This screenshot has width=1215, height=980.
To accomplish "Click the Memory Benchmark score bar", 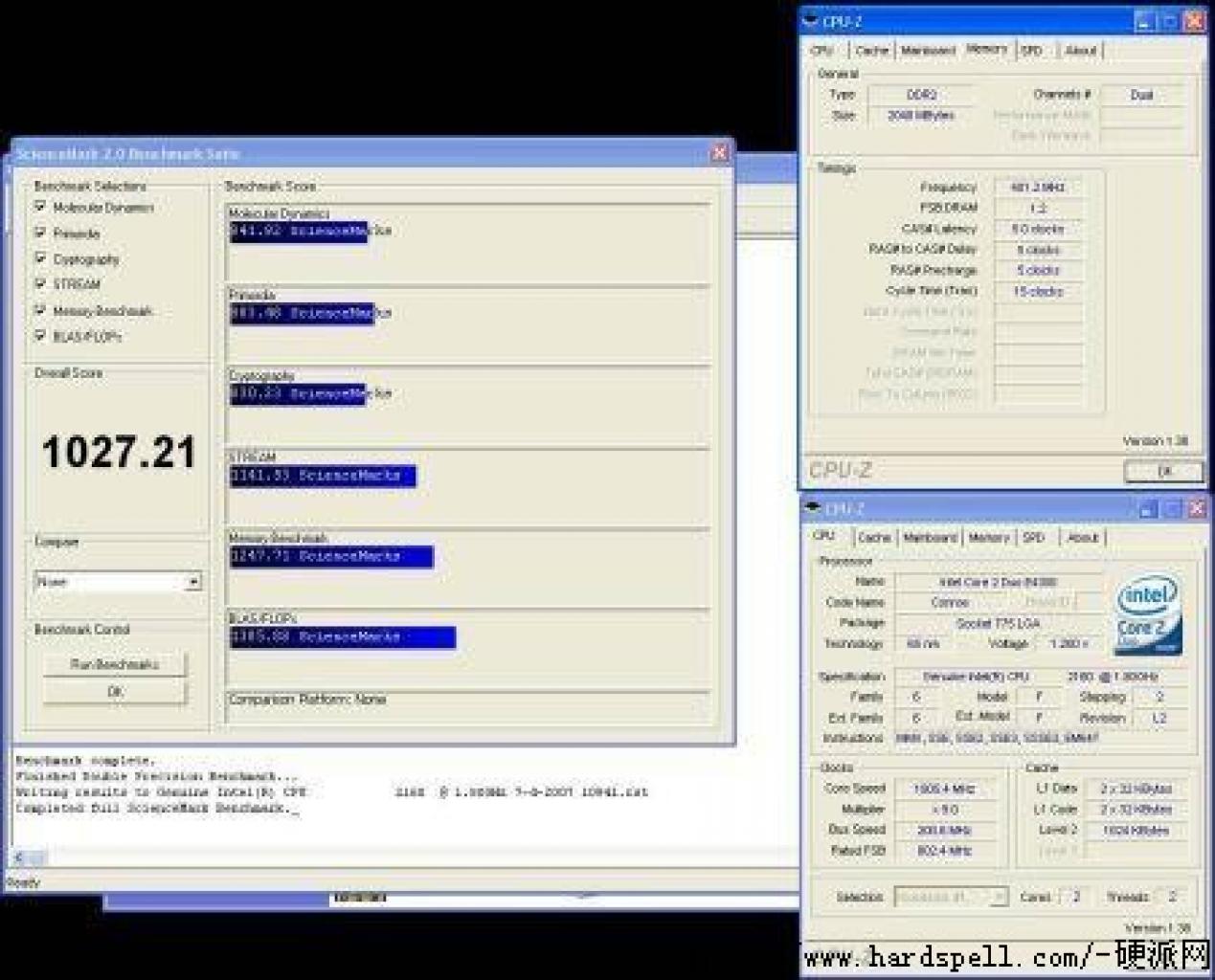I will click(x=331, y=556).
